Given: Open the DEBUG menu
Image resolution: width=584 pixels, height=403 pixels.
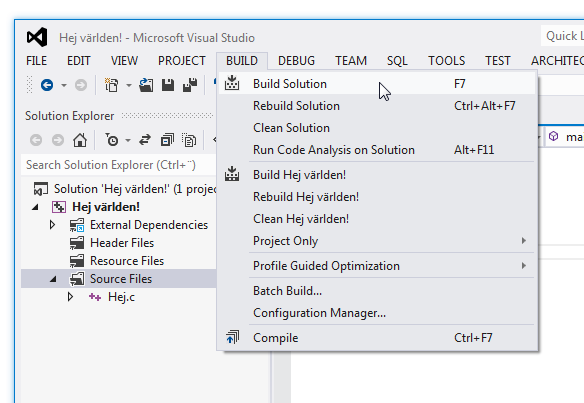Looking at the screenshot, I should click(x=296, y=61).
